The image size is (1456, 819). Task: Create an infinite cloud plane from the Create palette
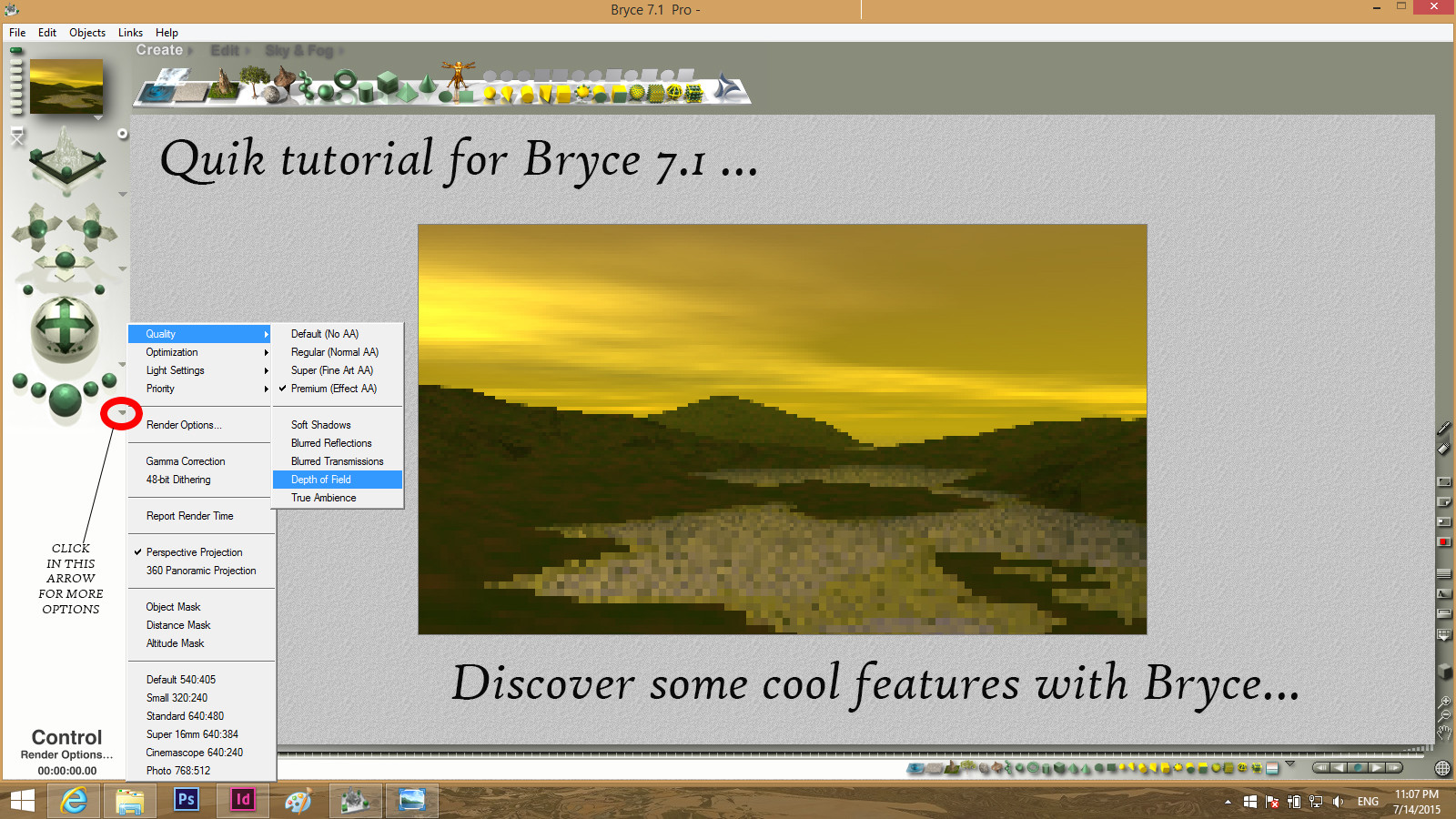(175, 76)
